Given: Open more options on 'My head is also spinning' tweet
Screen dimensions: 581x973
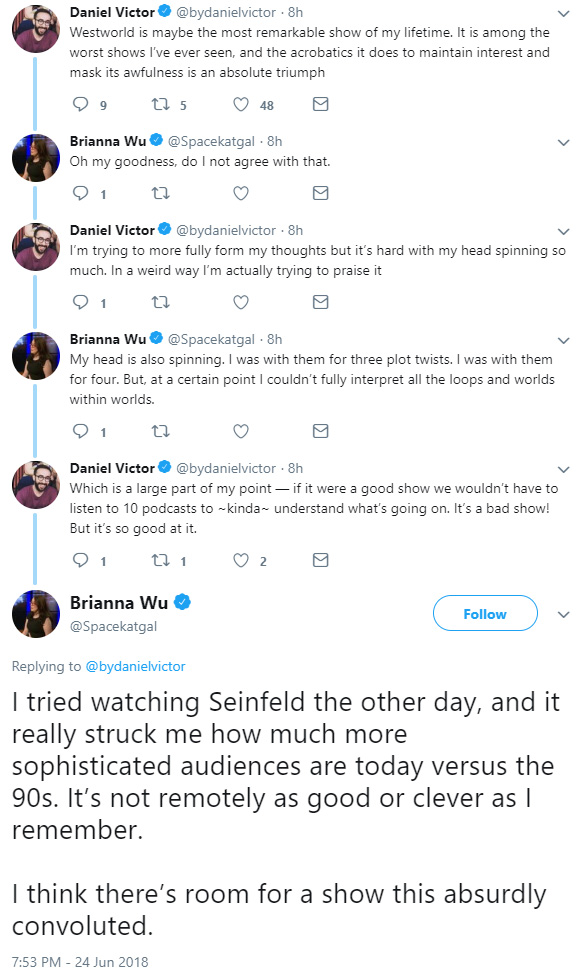Looking at the screenshot, I should click(564, 340).
